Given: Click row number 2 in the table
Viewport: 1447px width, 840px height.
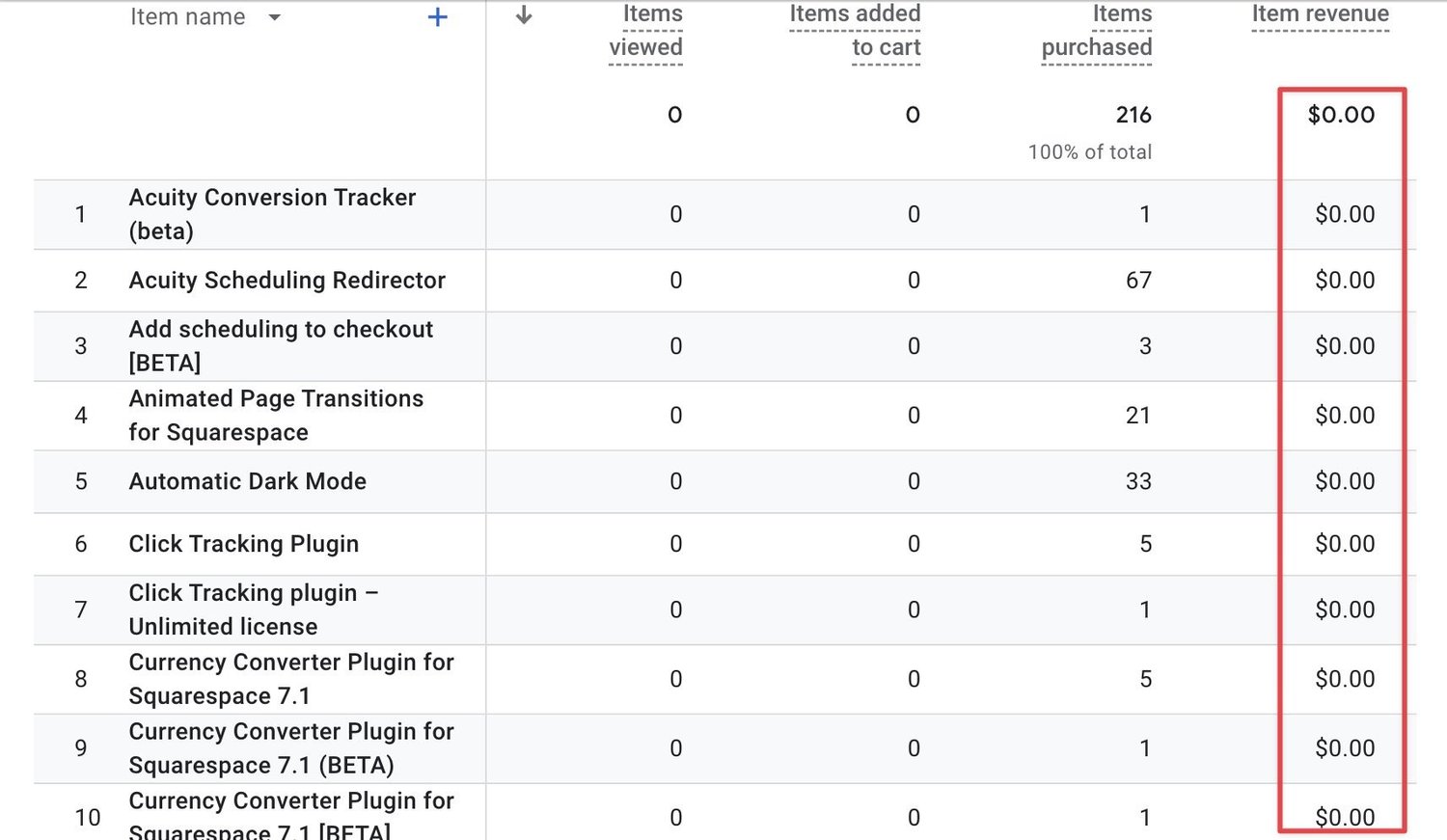Looking at the screenshot, I should [x=81, y=281].
